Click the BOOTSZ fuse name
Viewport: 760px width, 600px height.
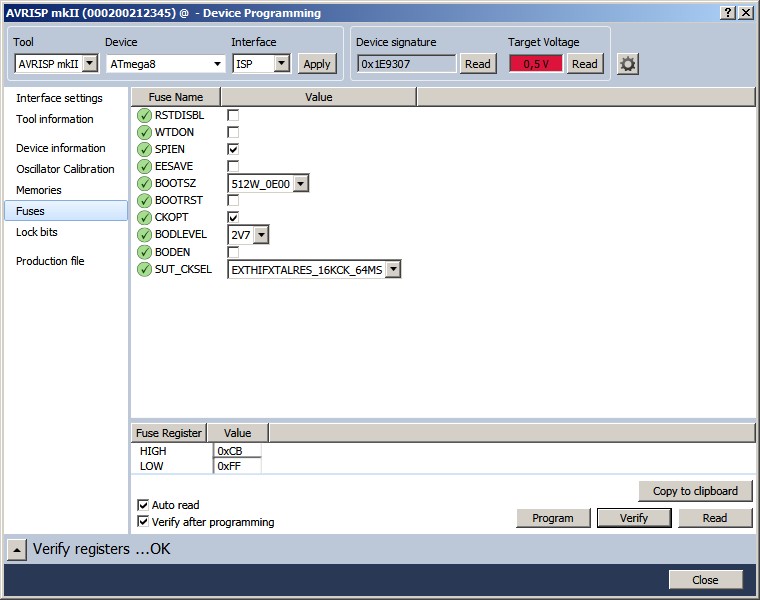pos(175,183)
